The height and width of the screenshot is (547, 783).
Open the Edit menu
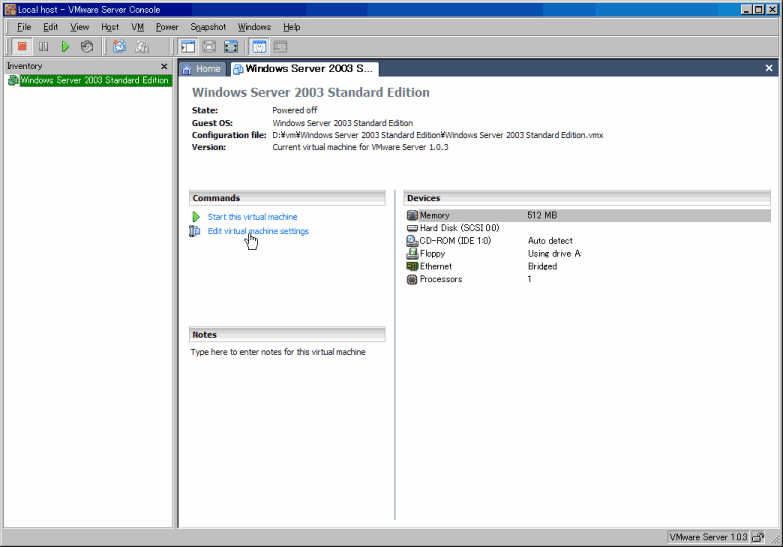coord(50,27)
